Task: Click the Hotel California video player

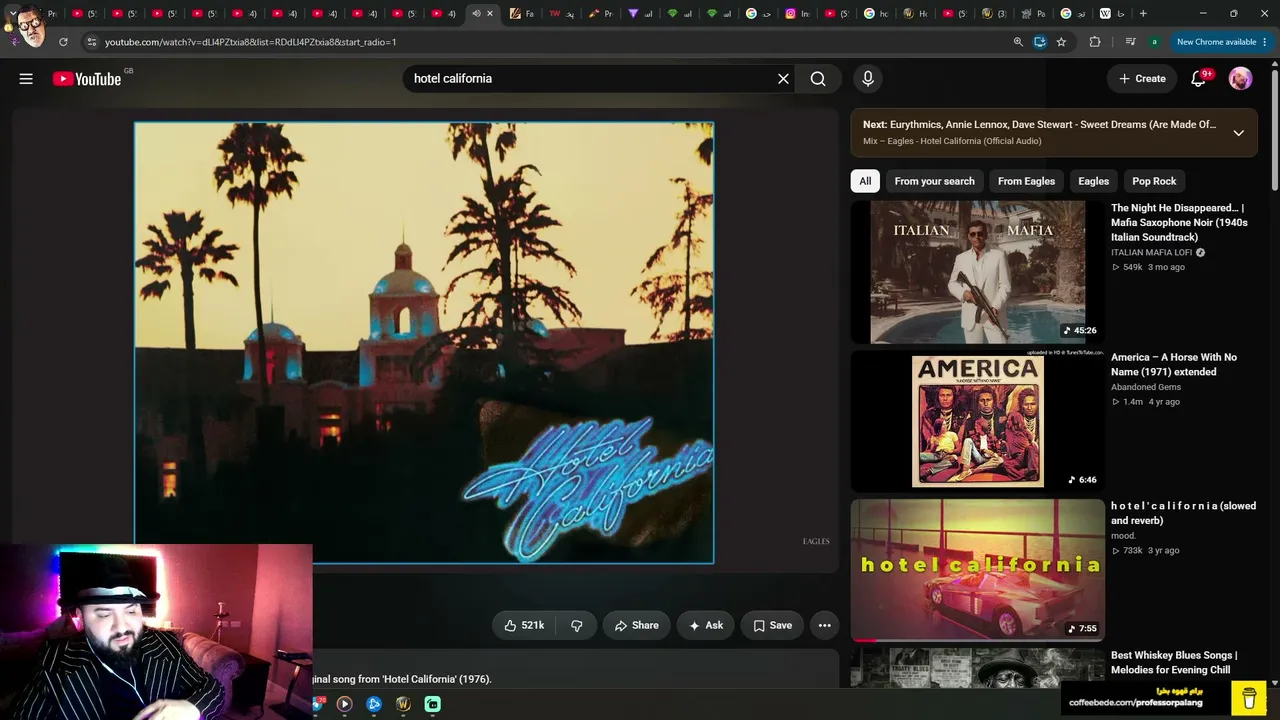Action: [x=424, y=343]
